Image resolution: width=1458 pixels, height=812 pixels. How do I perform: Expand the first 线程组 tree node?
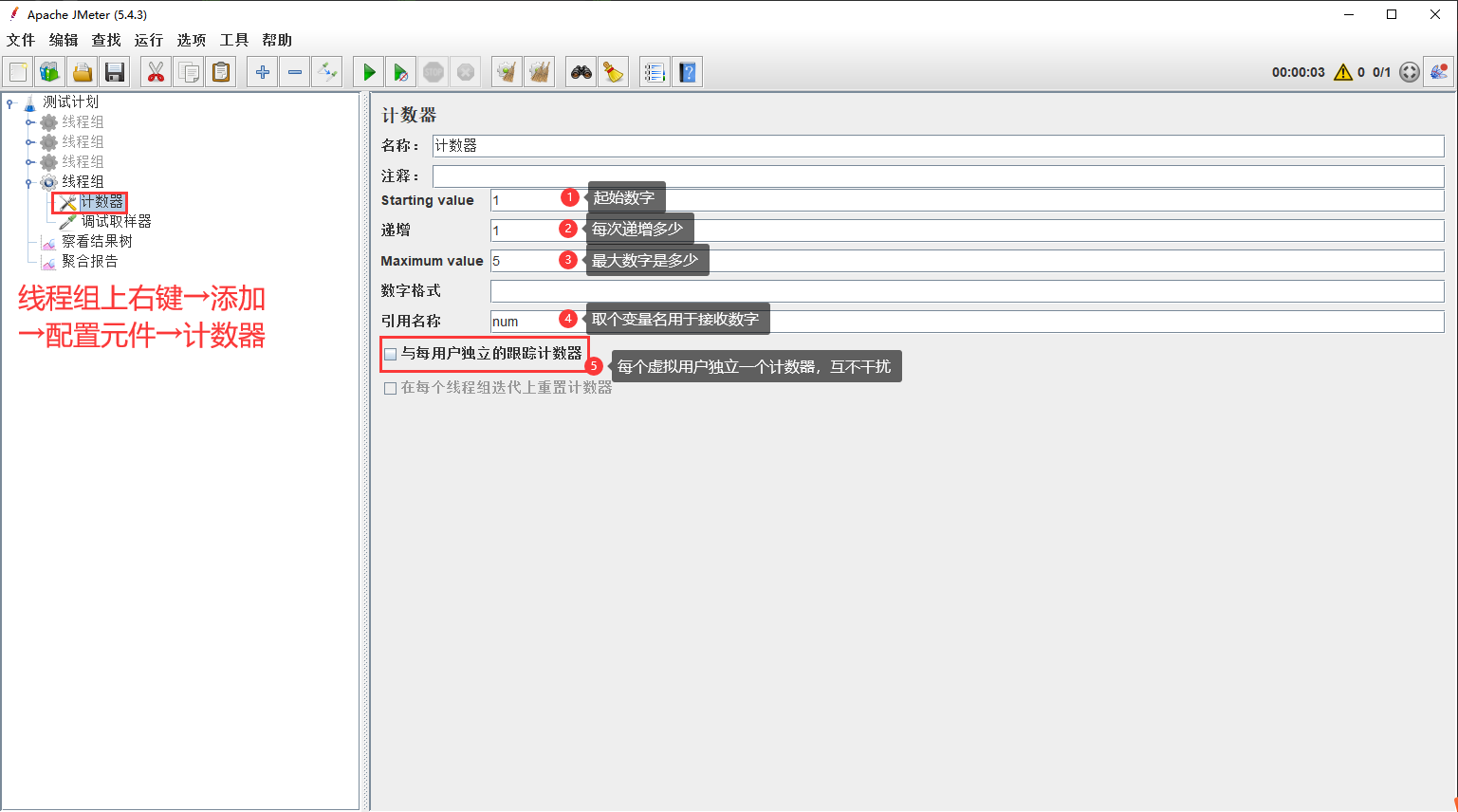(x=29, y=122)
